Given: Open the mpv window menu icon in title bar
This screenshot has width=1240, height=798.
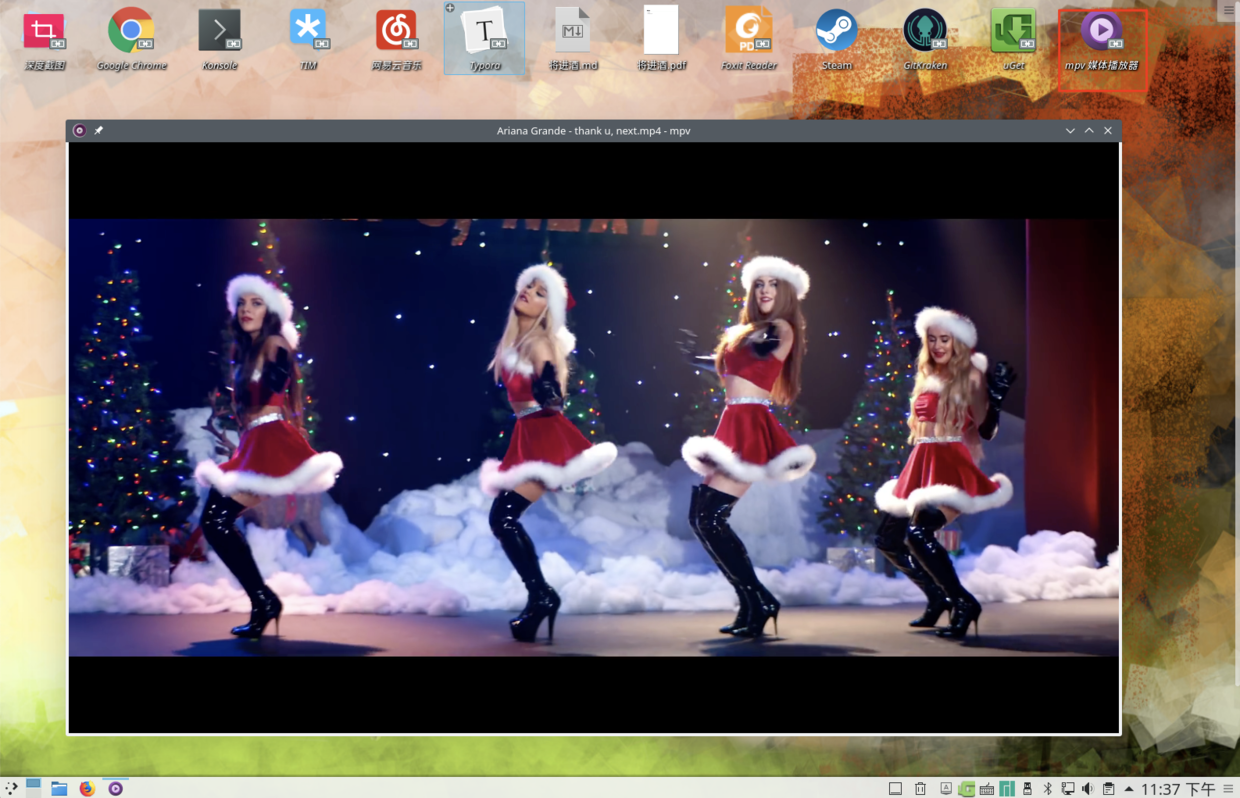Looking at the screenshot, I should [x=79, y=131].
